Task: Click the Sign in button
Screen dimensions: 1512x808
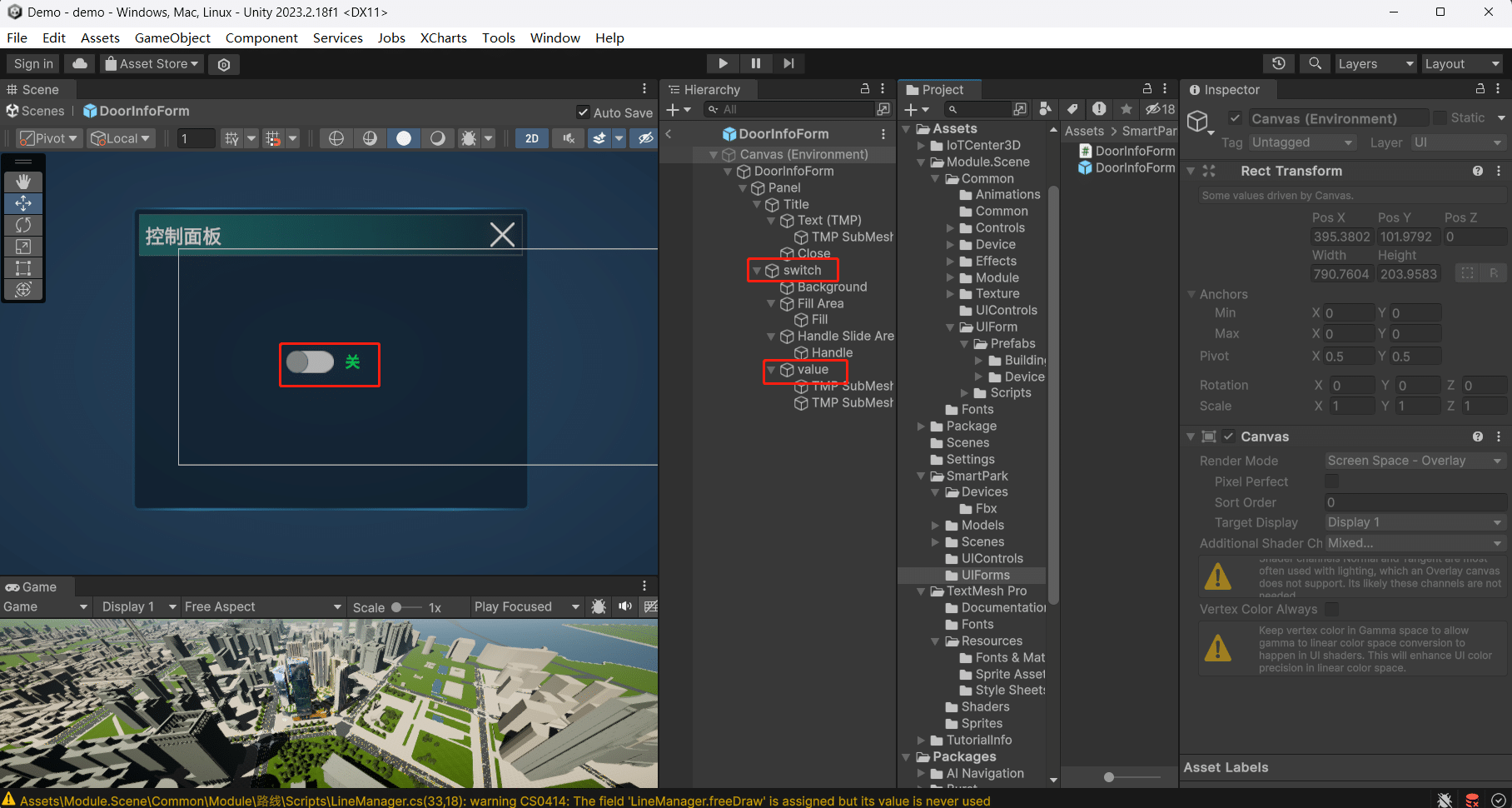Action: click(33, 63)
